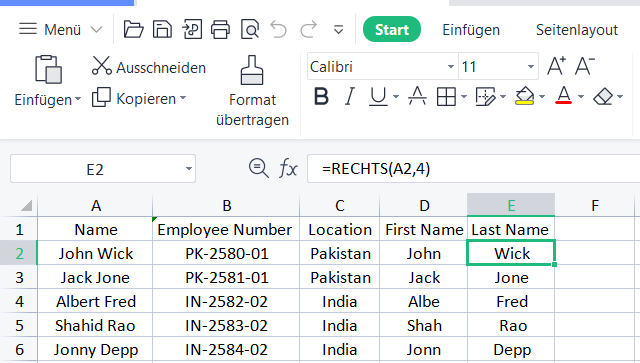This screenshot has width=640, height=363.
Task: Toggle strikethrough formatting
Action: click(x=417, y=97)
